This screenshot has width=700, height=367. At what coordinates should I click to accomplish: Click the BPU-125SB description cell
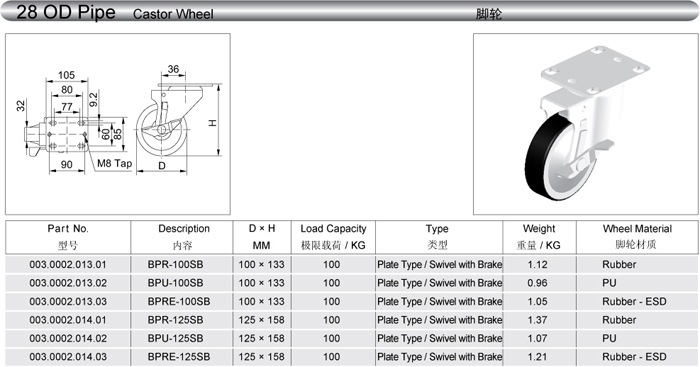pos(175,338)
